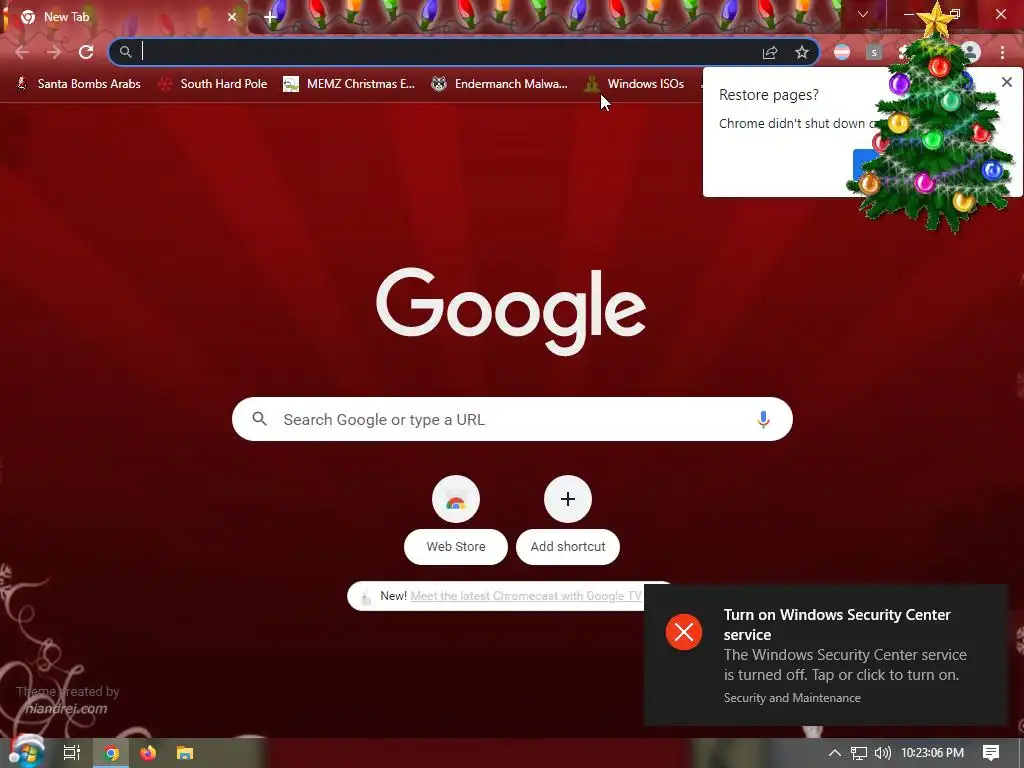Click the back navigation arrow
1024x768 pixels.
[22, 52]
